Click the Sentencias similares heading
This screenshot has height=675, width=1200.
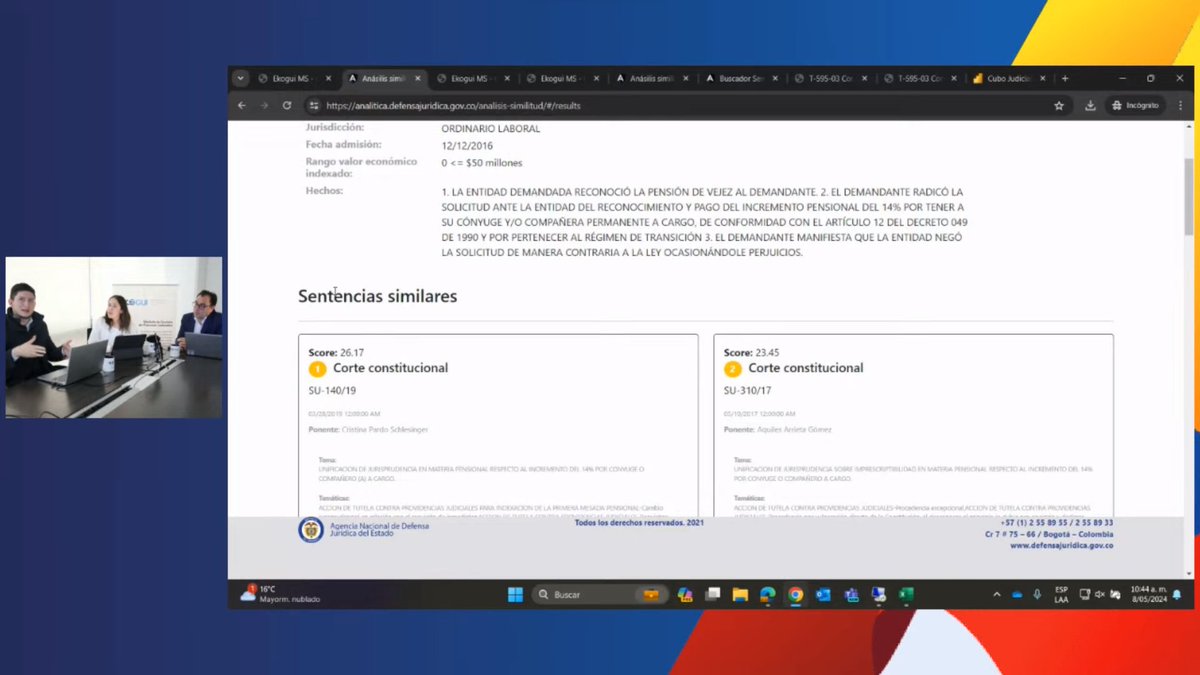click(x=377, y=297)
